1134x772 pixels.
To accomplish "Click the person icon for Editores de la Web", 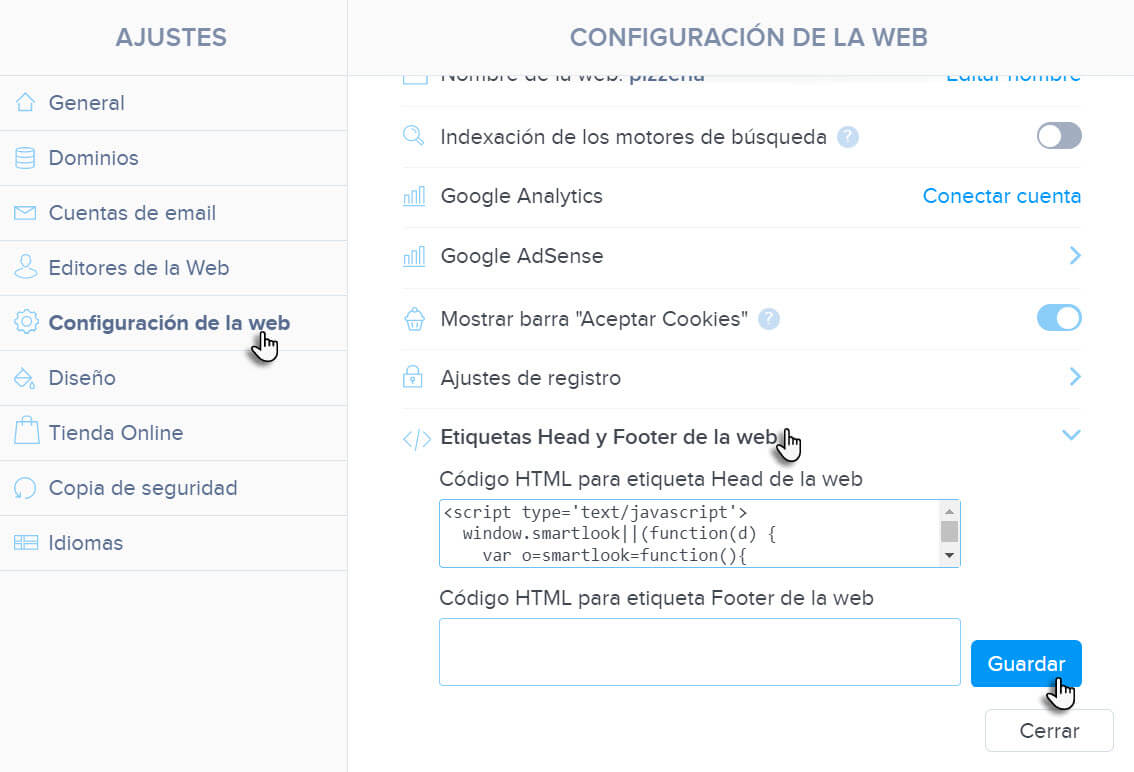I will 26,268.
